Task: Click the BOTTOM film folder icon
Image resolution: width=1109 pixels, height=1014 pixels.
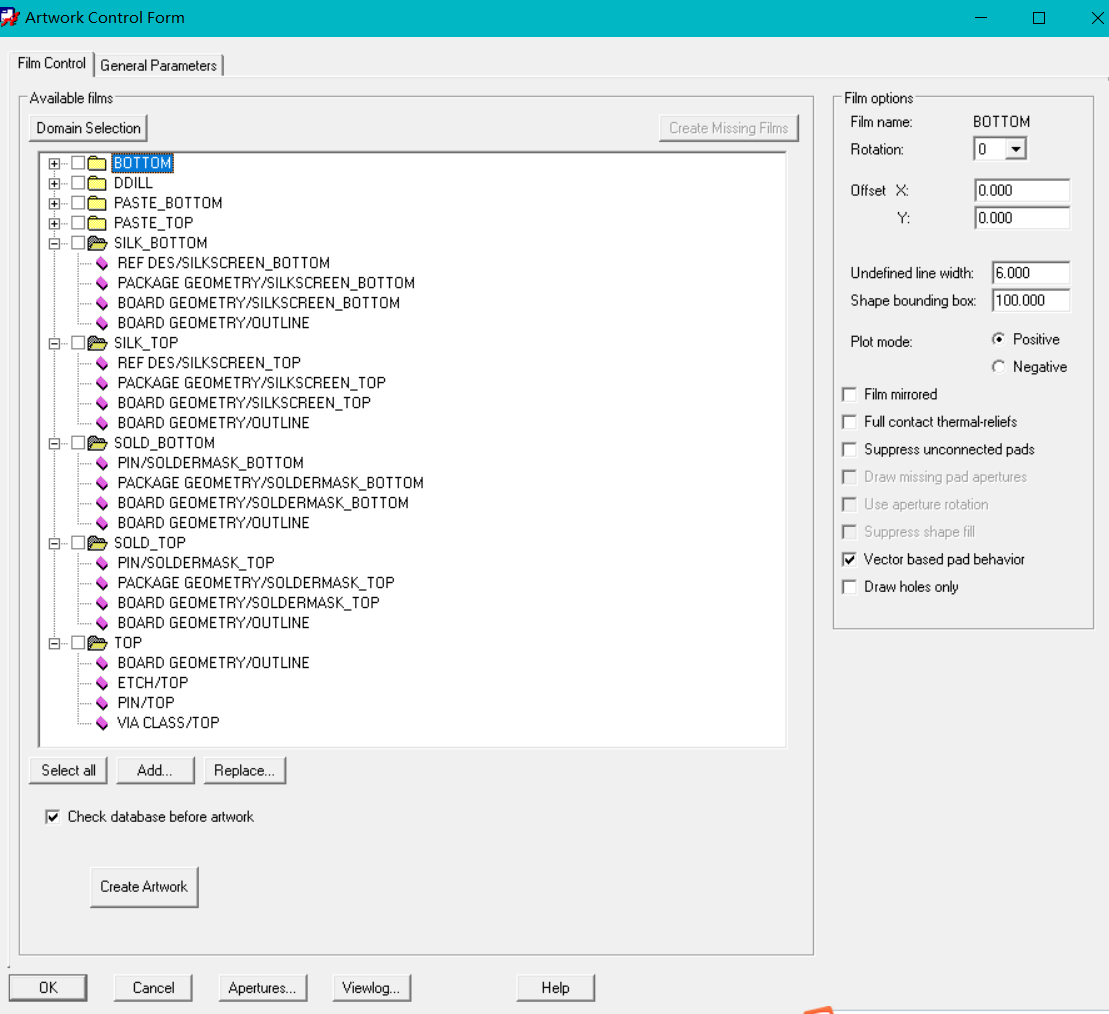Action: (x=98, y=163)
